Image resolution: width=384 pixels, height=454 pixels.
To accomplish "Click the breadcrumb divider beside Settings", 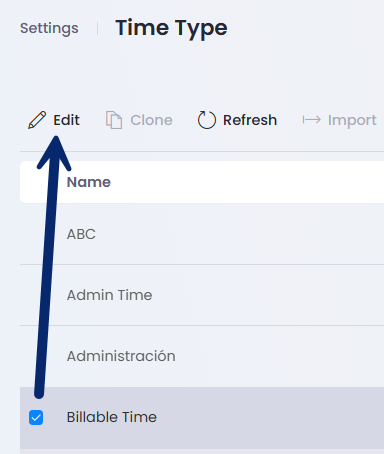I will tap(97, 29).
